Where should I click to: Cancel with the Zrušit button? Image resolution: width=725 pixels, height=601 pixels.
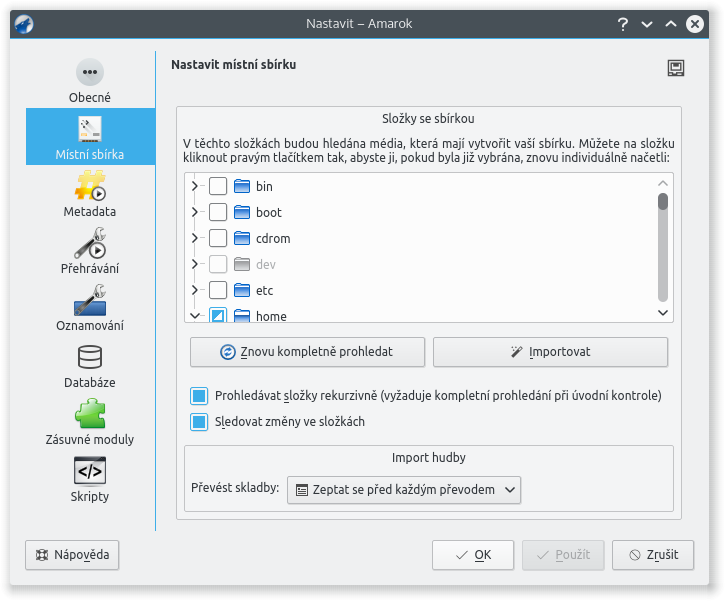[x=652, y=555]
